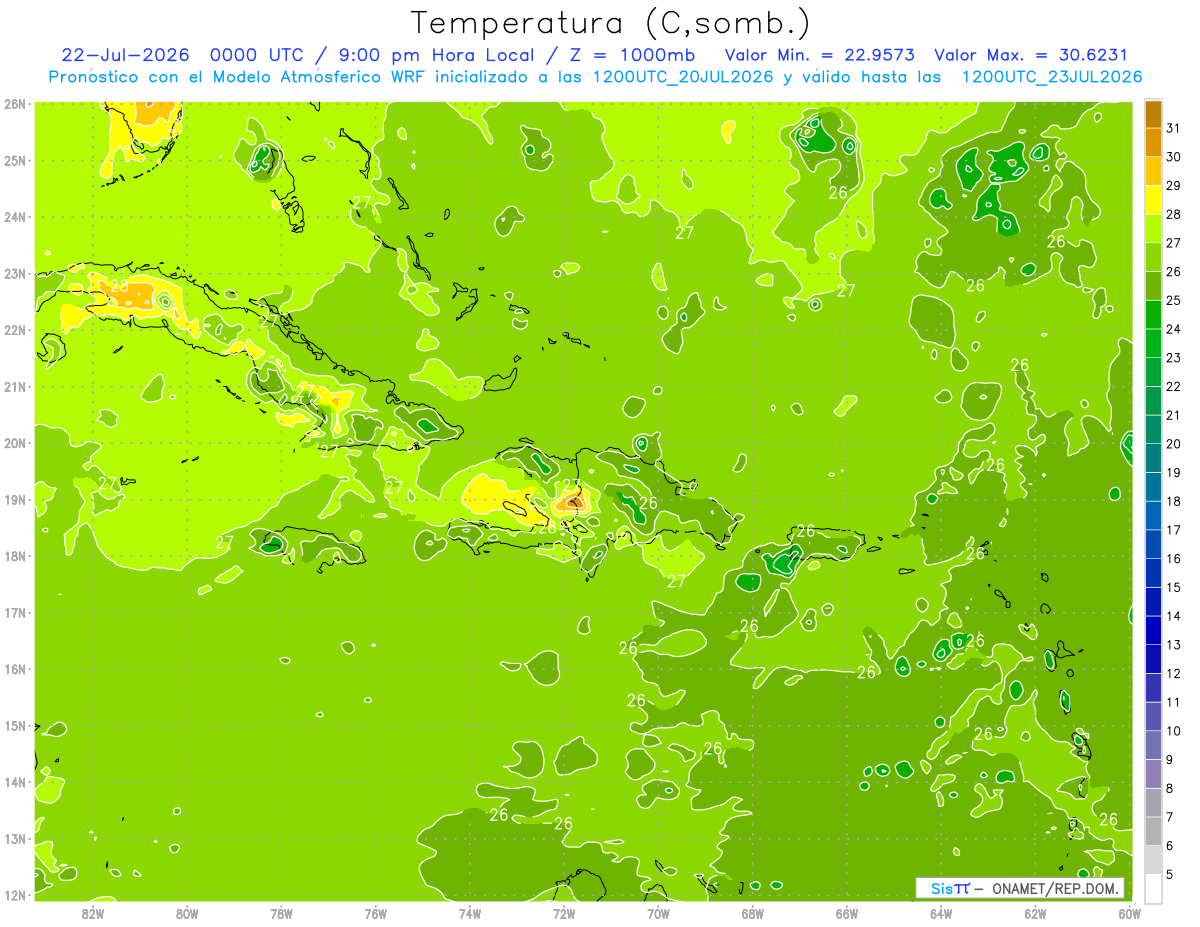Click the '70W' longitude axis label

pos(658,913)
